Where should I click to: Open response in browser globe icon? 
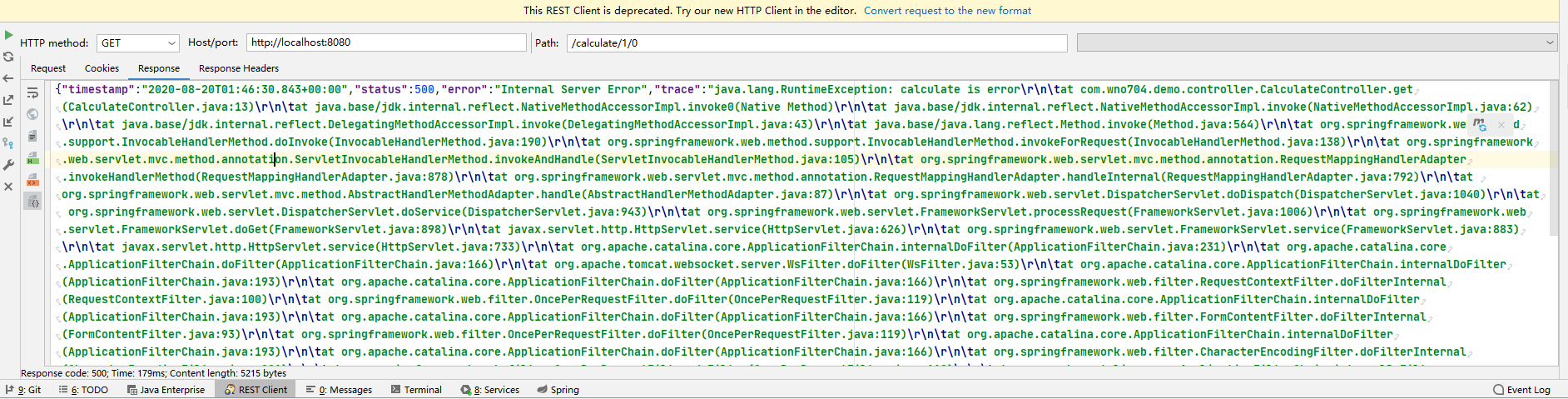[x=32, y=114]
